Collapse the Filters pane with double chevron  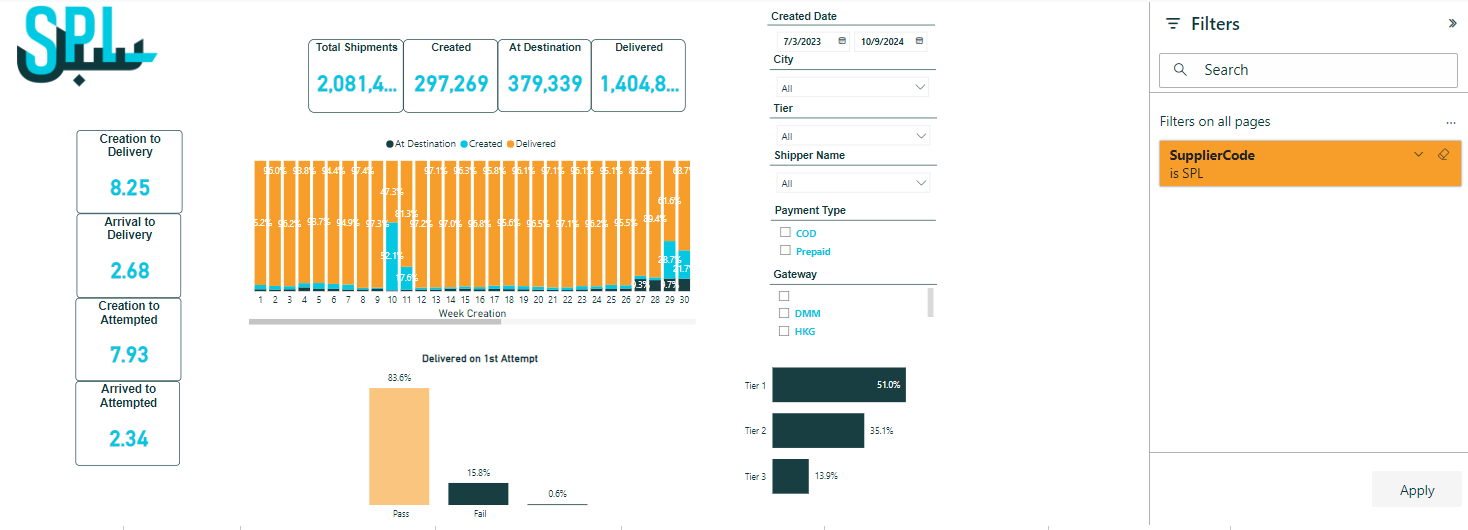(x=1452, y=23)
